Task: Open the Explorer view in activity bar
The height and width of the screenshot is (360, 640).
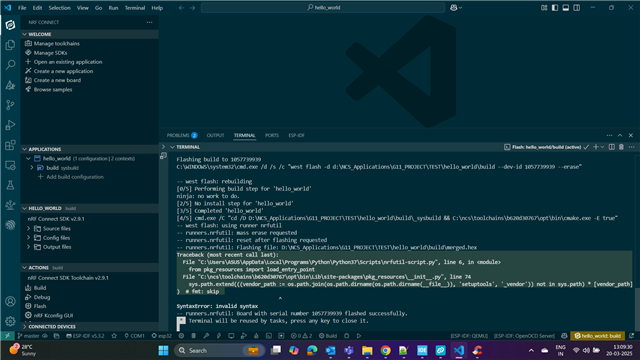Action: 10,45
